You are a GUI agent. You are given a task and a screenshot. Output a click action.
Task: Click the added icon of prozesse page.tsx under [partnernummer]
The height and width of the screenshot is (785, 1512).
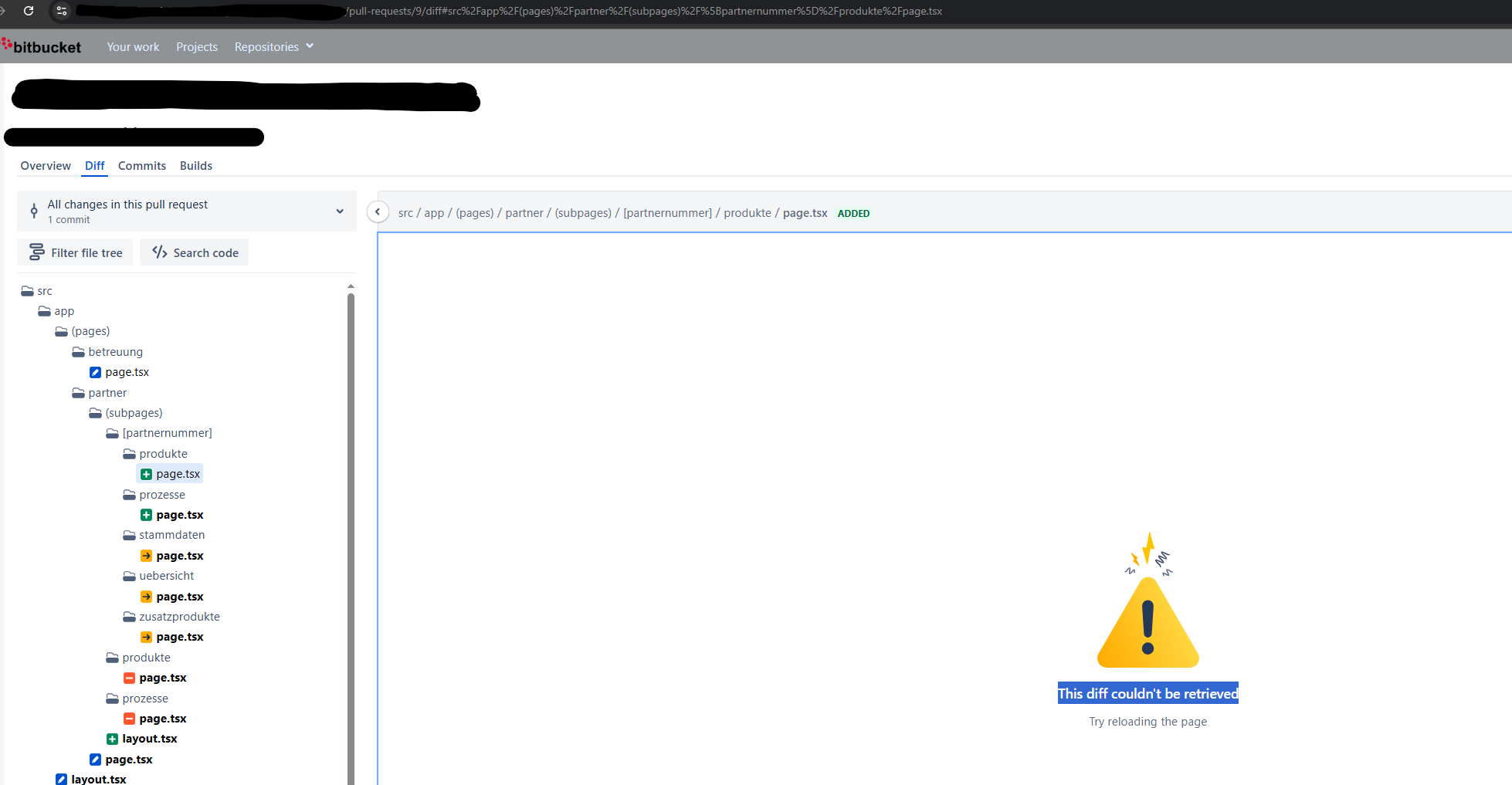point(146,515)
